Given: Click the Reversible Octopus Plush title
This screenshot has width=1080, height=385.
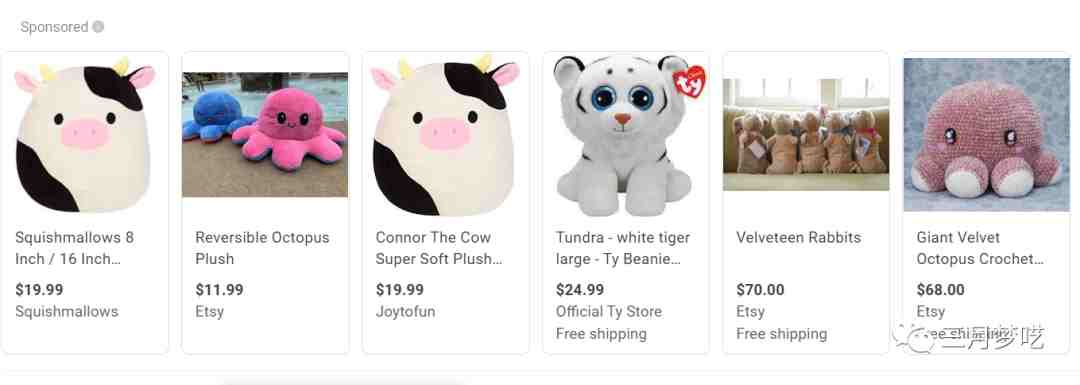Looking at the screenshot, I should pyautogui.click(x=262, y=248).
